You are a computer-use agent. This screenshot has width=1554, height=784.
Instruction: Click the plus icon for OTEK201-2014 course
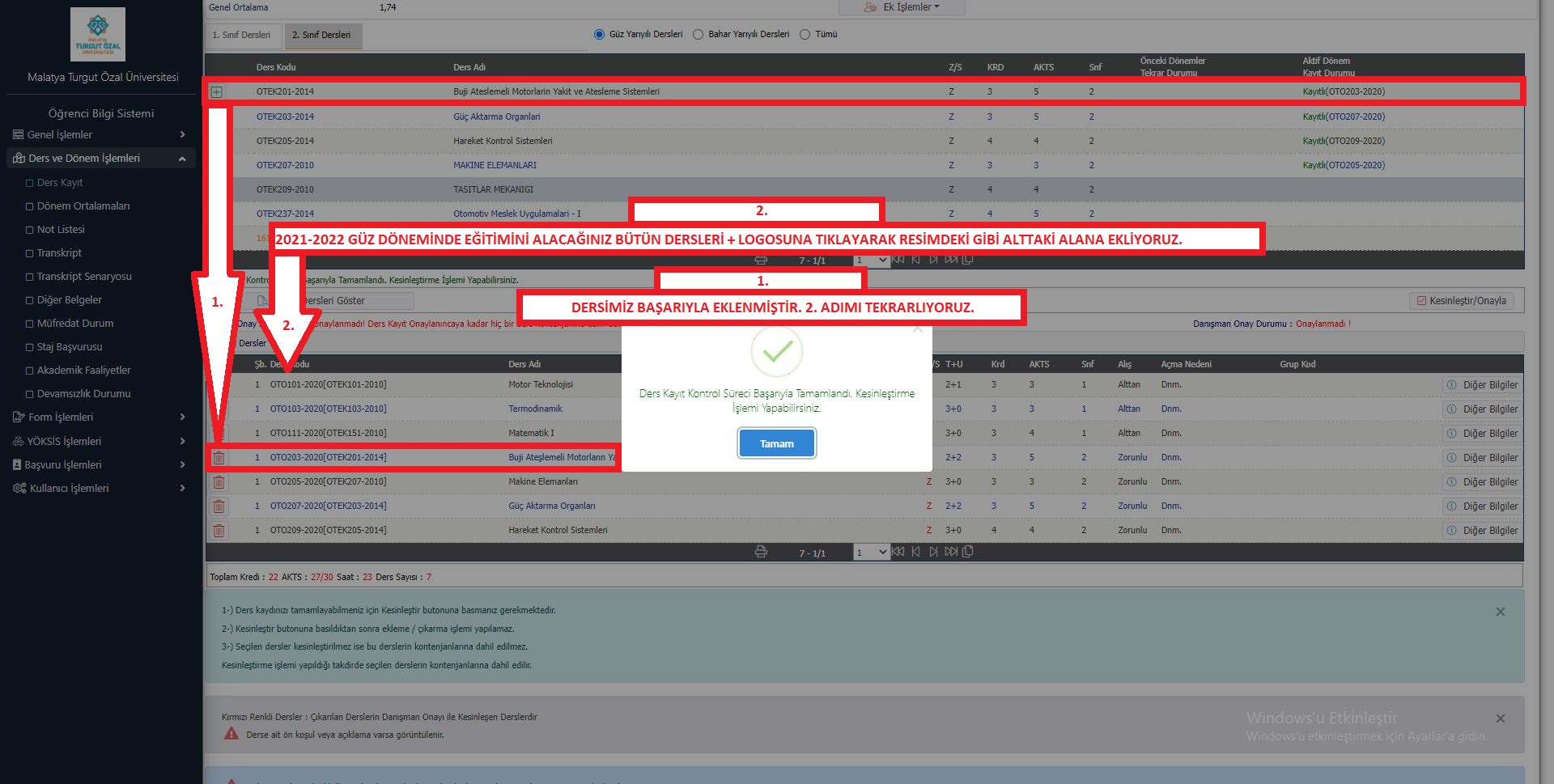click(x=217, y=92)
